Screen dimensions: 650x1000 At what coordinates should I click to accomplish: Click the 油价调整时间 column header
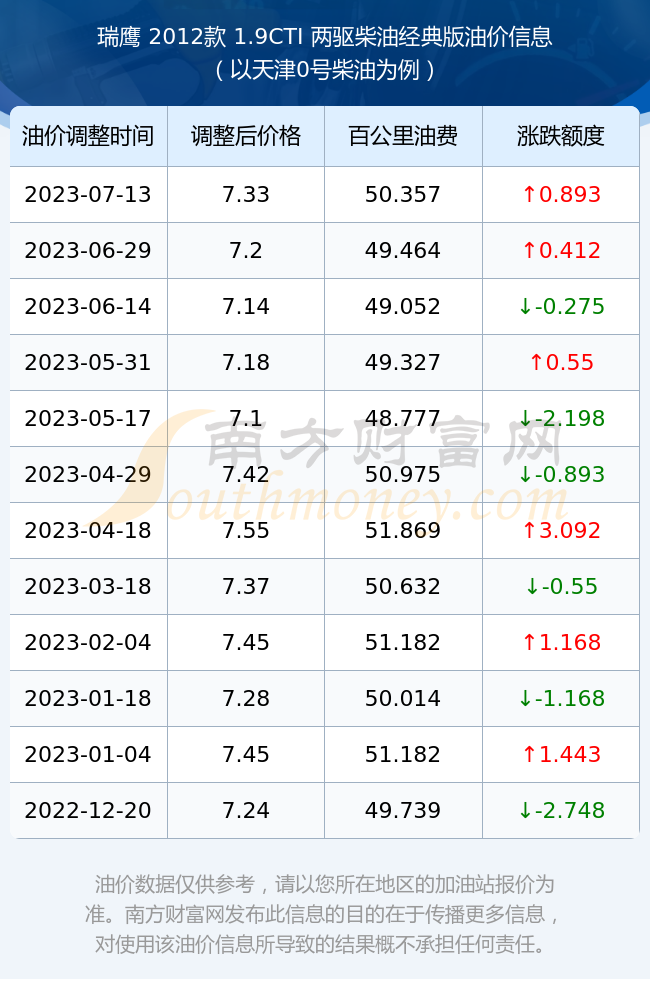pos(88,136)
